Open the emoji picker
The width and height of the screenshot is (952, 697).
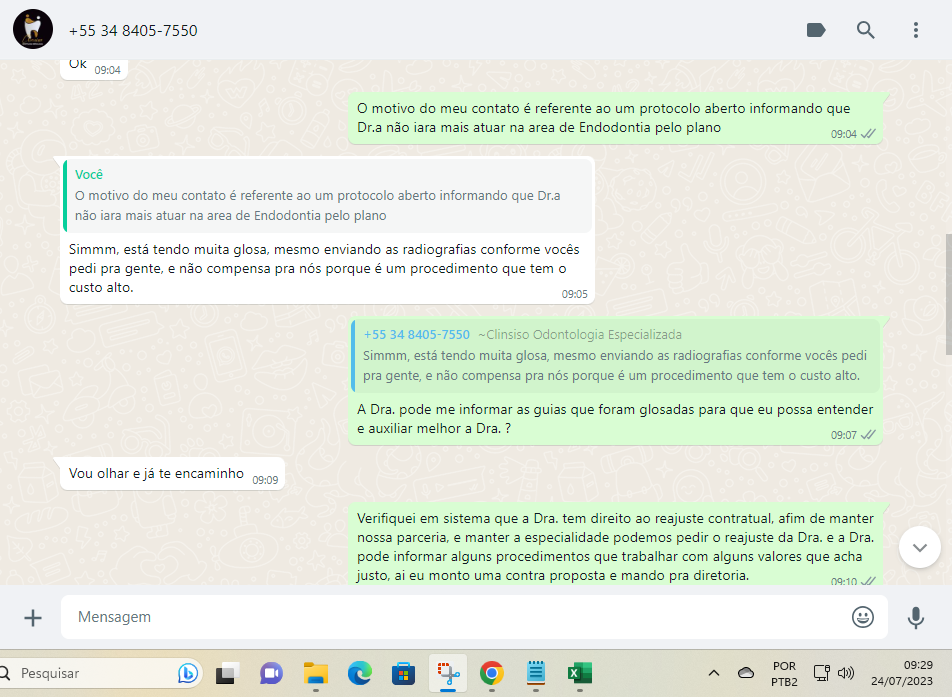pyautogui.click(x=862, y=617)
